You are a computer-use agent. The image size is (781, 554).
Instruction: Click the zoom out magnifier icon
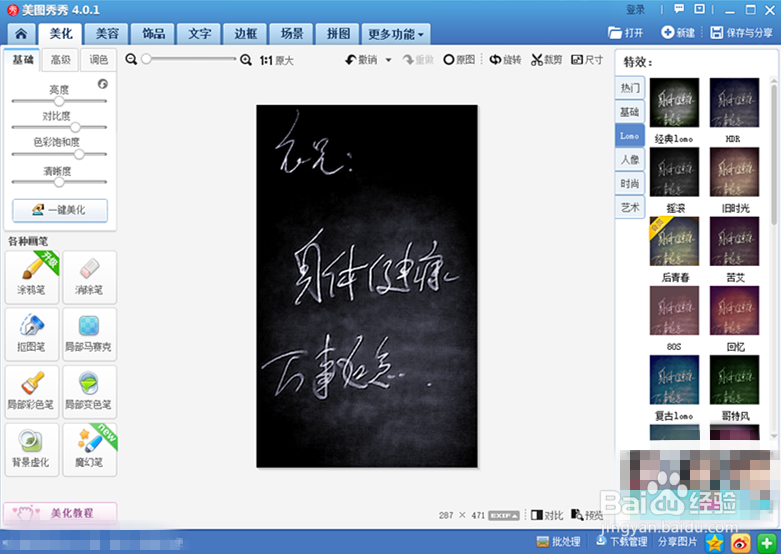131,60
